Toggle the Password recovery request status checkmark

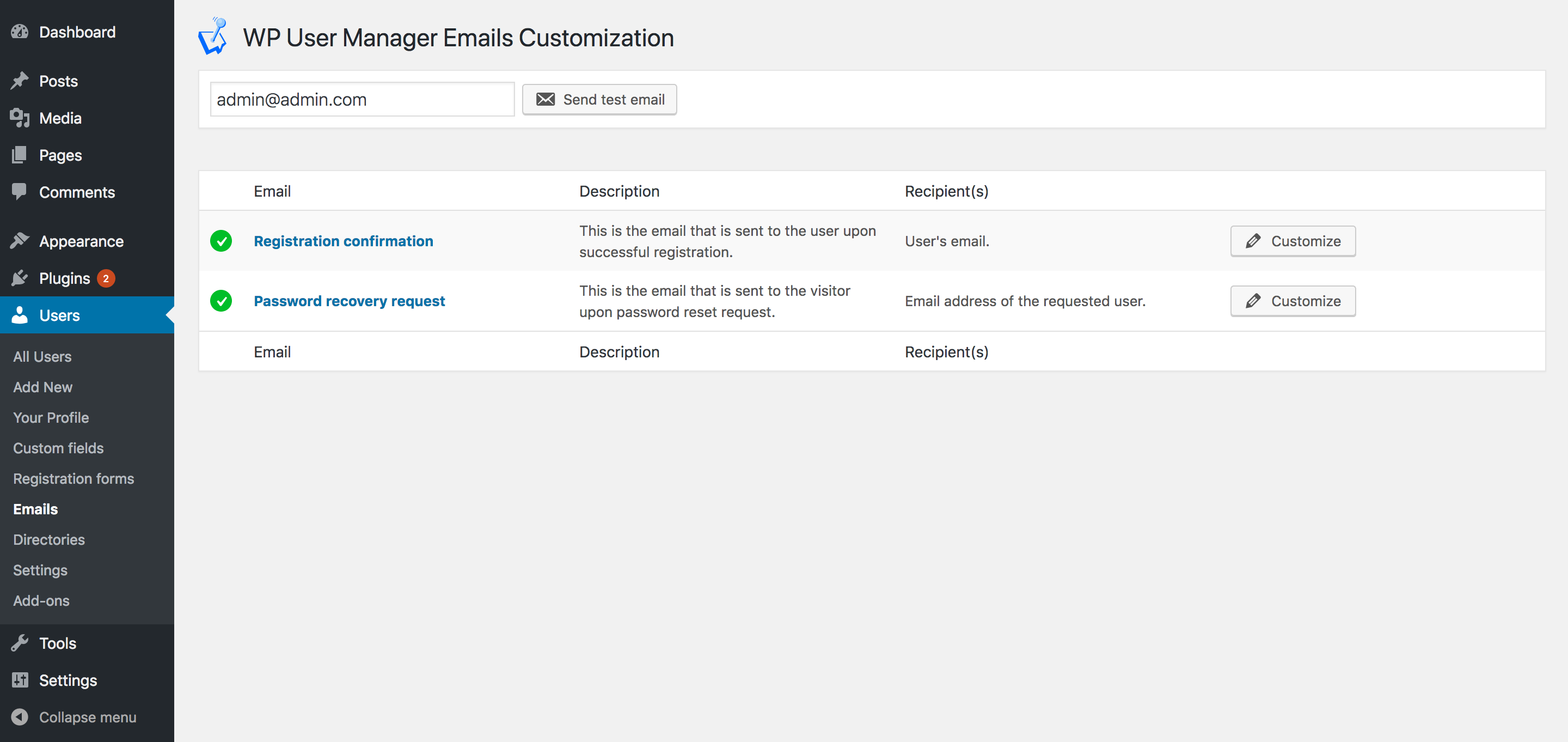point(221,300)
